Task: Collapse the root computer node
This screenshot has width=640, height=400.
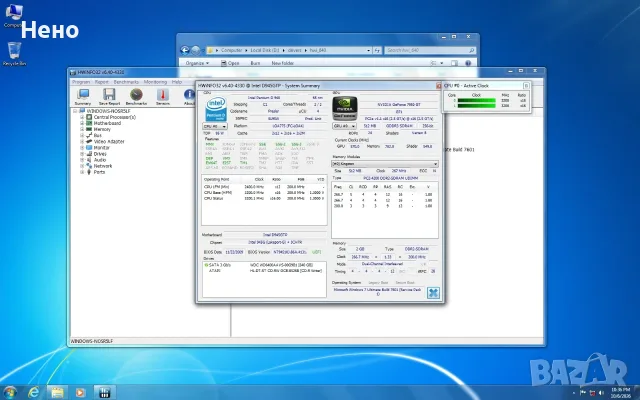Action: 75,111
